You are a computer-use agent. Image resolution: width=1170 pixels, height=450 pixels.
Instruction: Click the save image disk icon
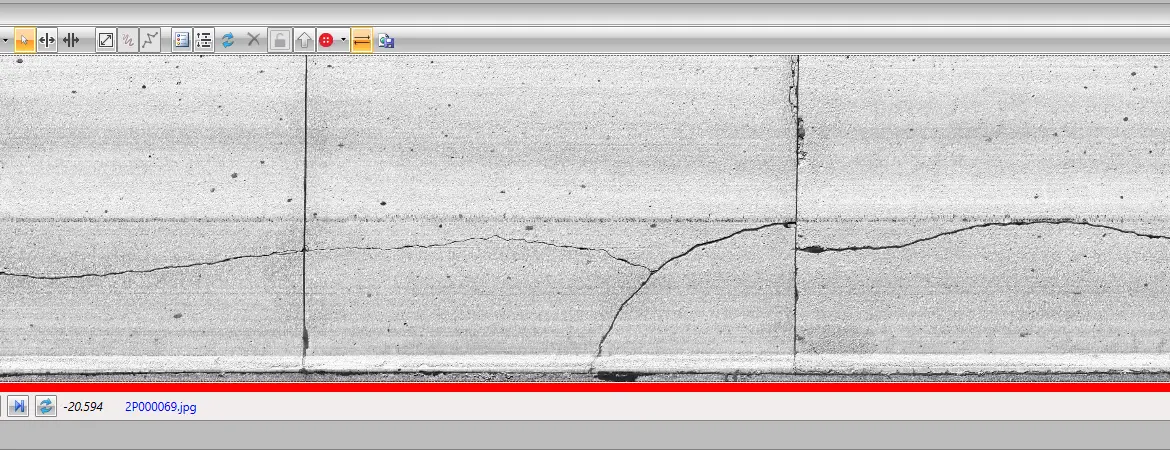pos(386,40)
